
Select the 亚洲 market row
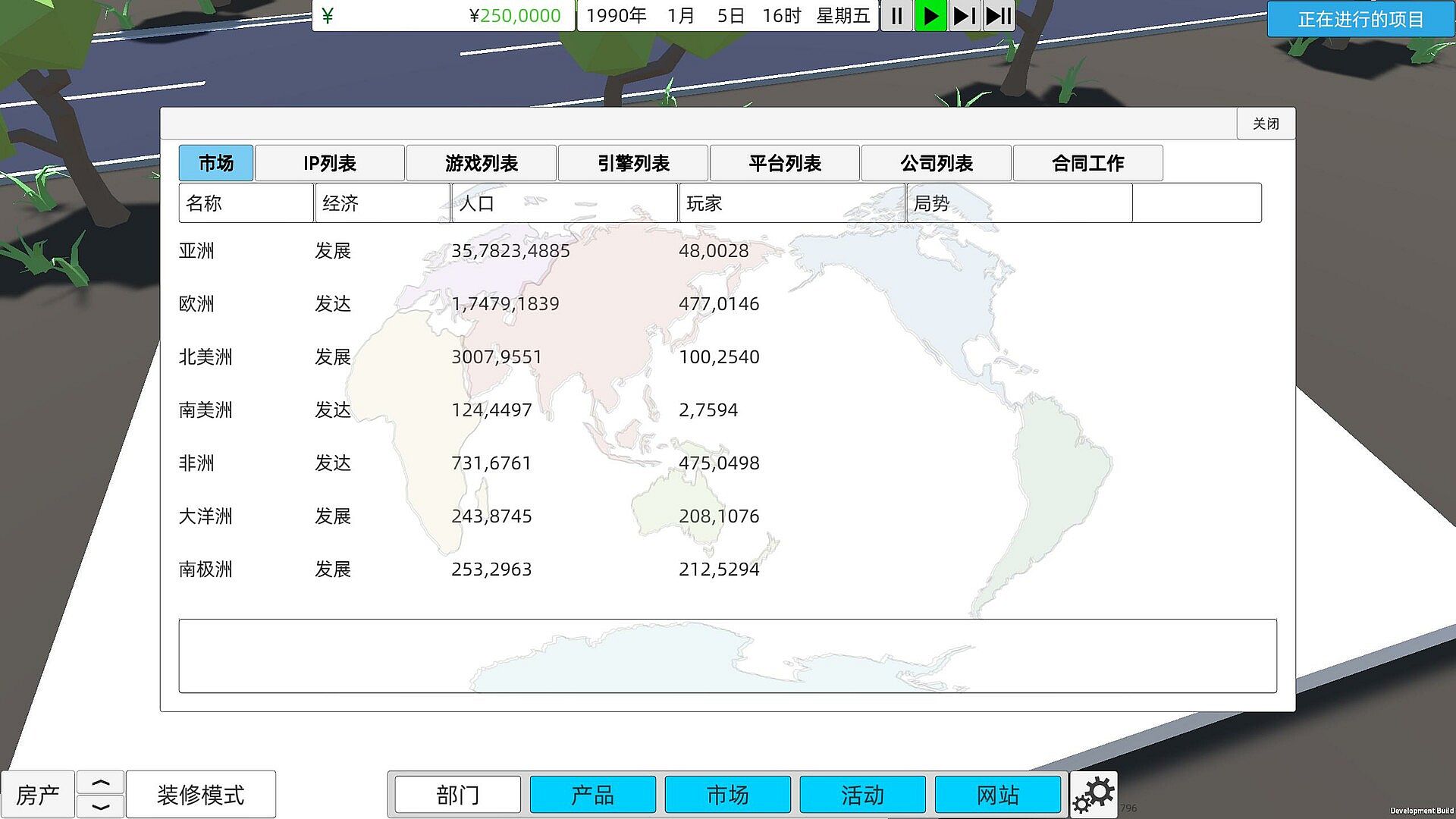click(196, 251)
